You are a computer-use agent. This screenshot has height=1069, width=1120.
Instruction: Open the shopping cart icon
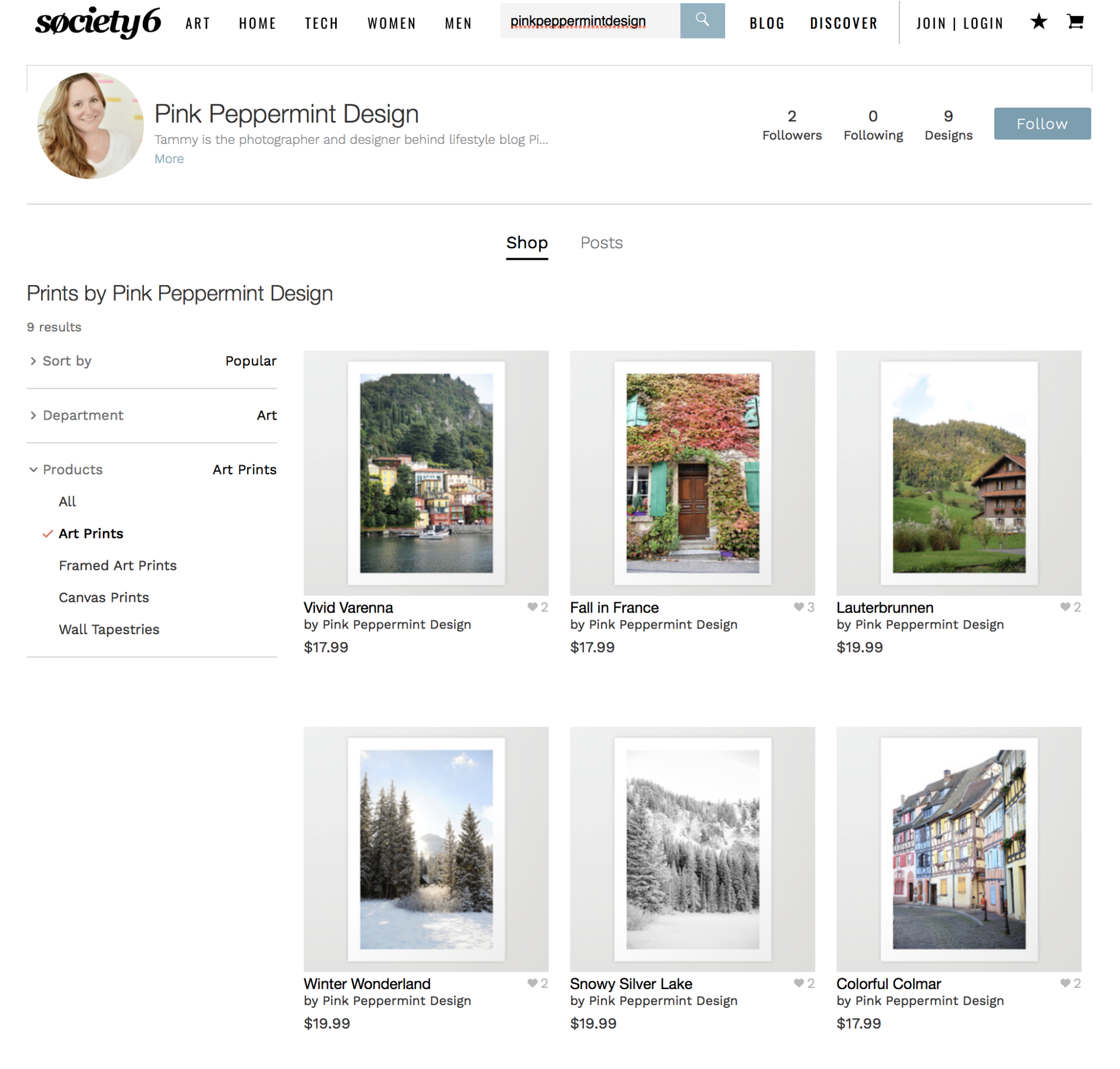(1075, 22)
